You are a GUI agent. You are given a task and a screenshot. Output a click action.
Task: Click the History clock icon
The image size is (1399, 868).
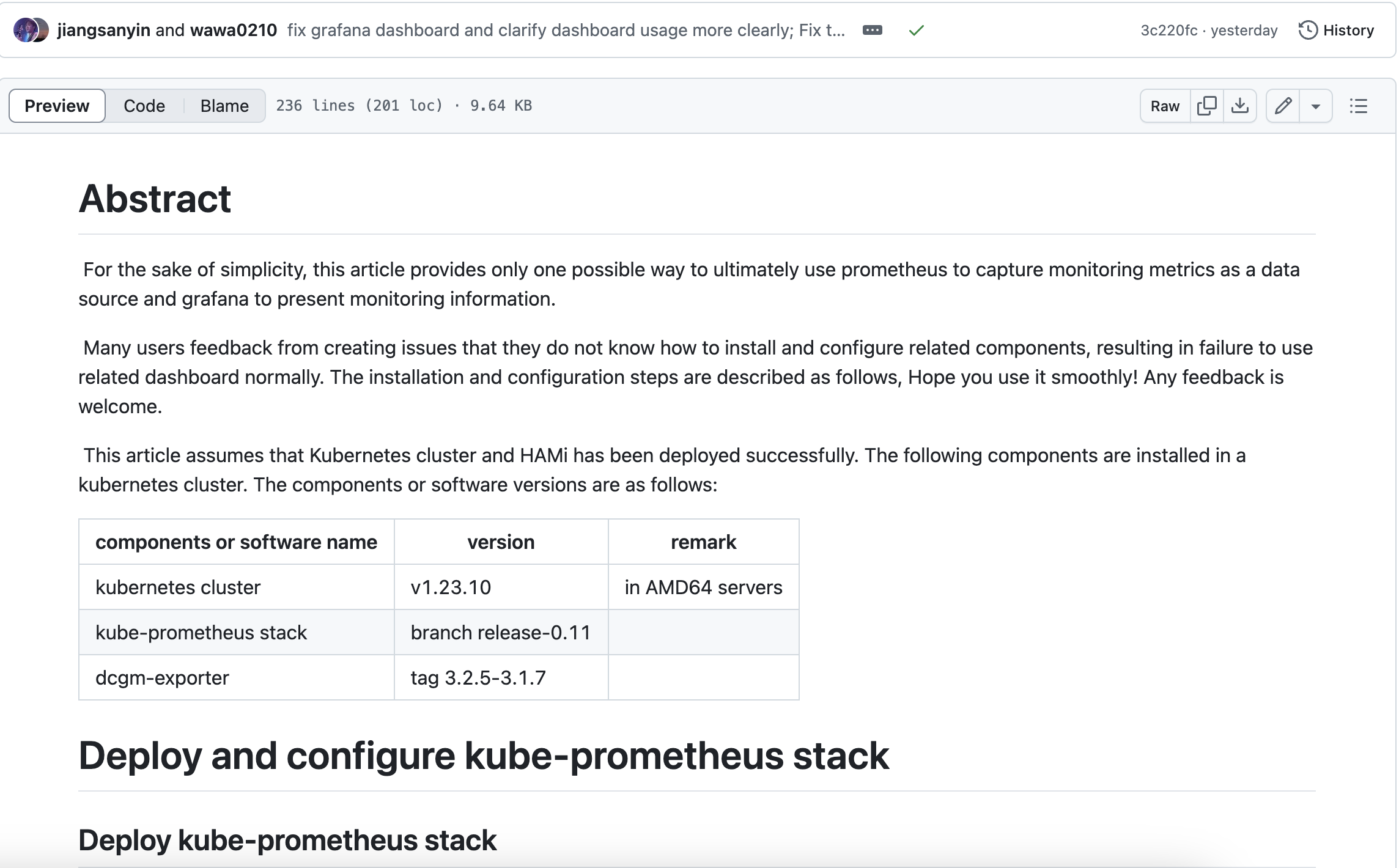coord(1307,31)
